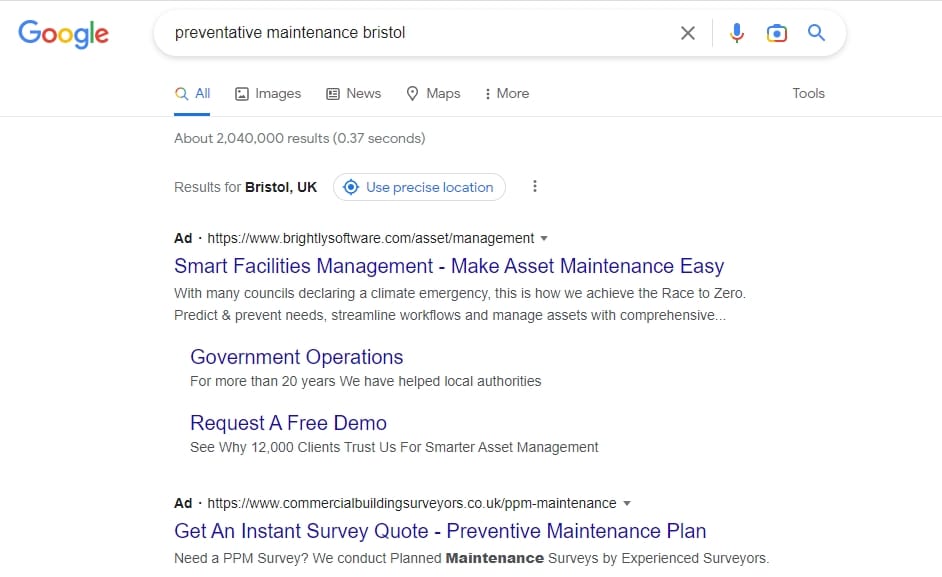Click the magnifying glass search button
This screenshot has width=942, height=577.
tap(816, 33)
